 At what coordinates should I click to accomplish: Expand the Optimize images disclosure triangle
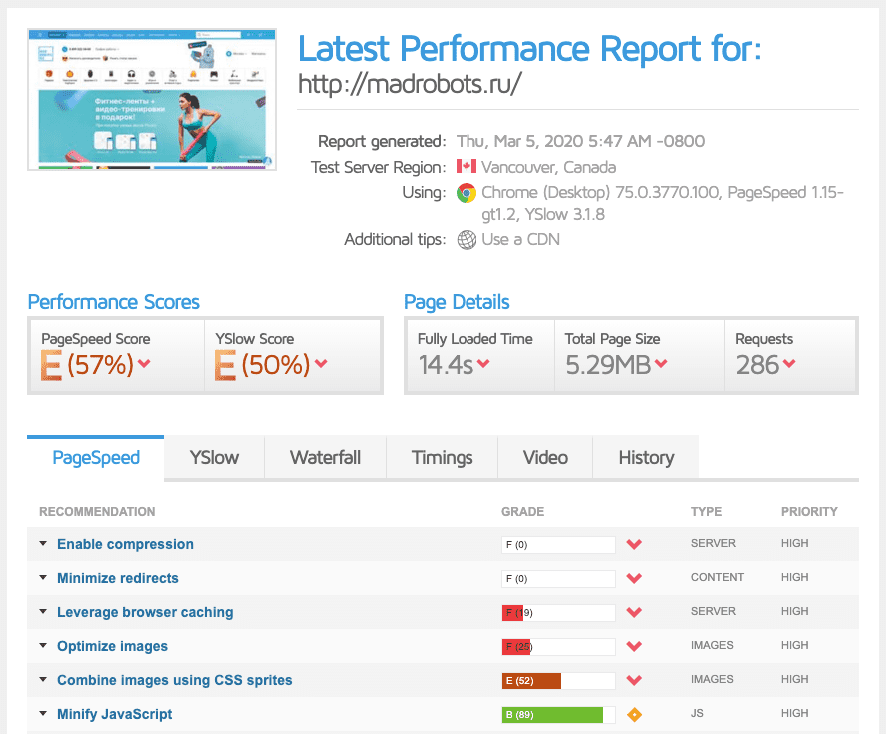point(43,646)
